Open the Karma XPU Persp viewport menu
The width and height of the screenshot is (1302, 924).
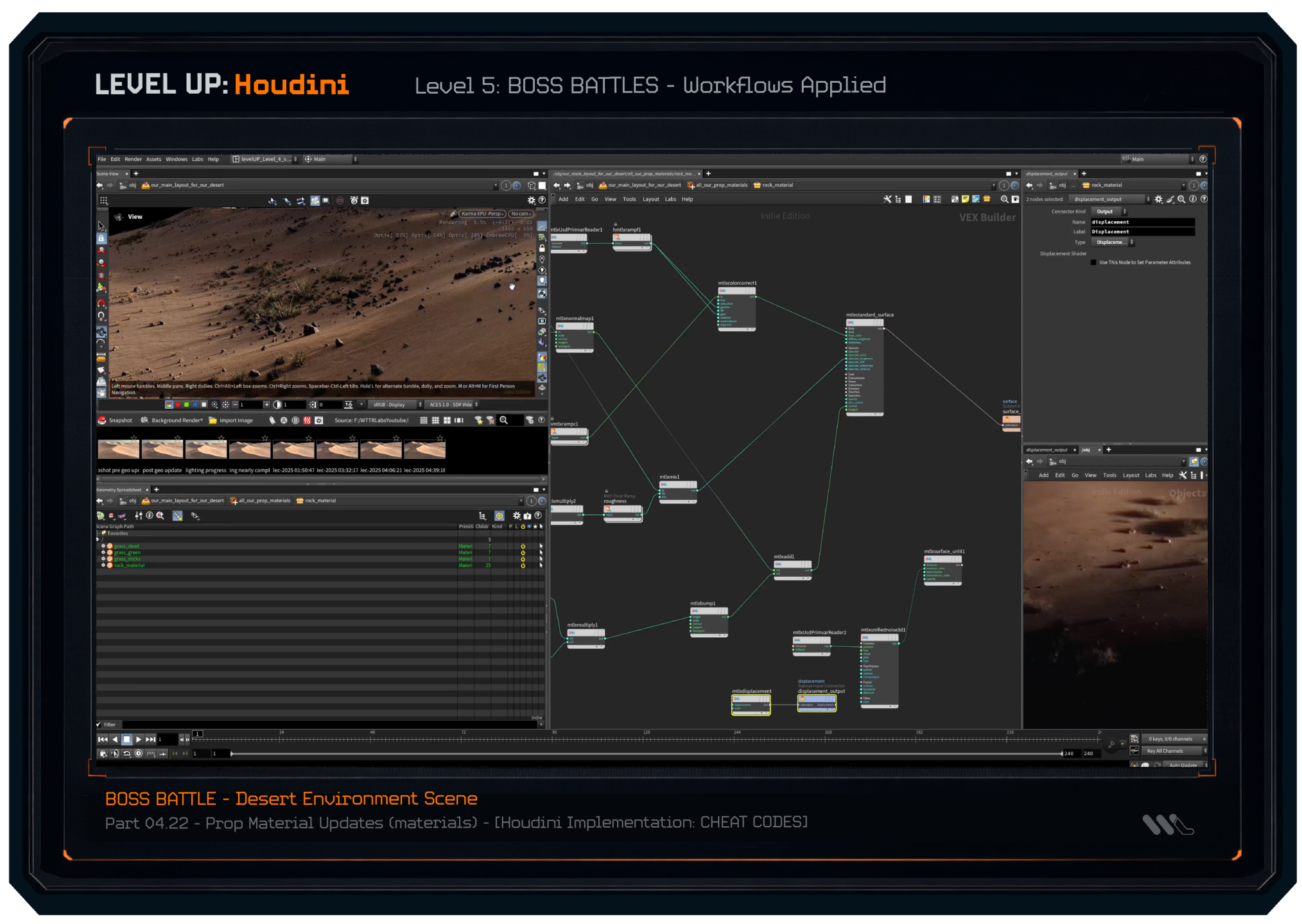pyautogui.click(x=482, y=214)
